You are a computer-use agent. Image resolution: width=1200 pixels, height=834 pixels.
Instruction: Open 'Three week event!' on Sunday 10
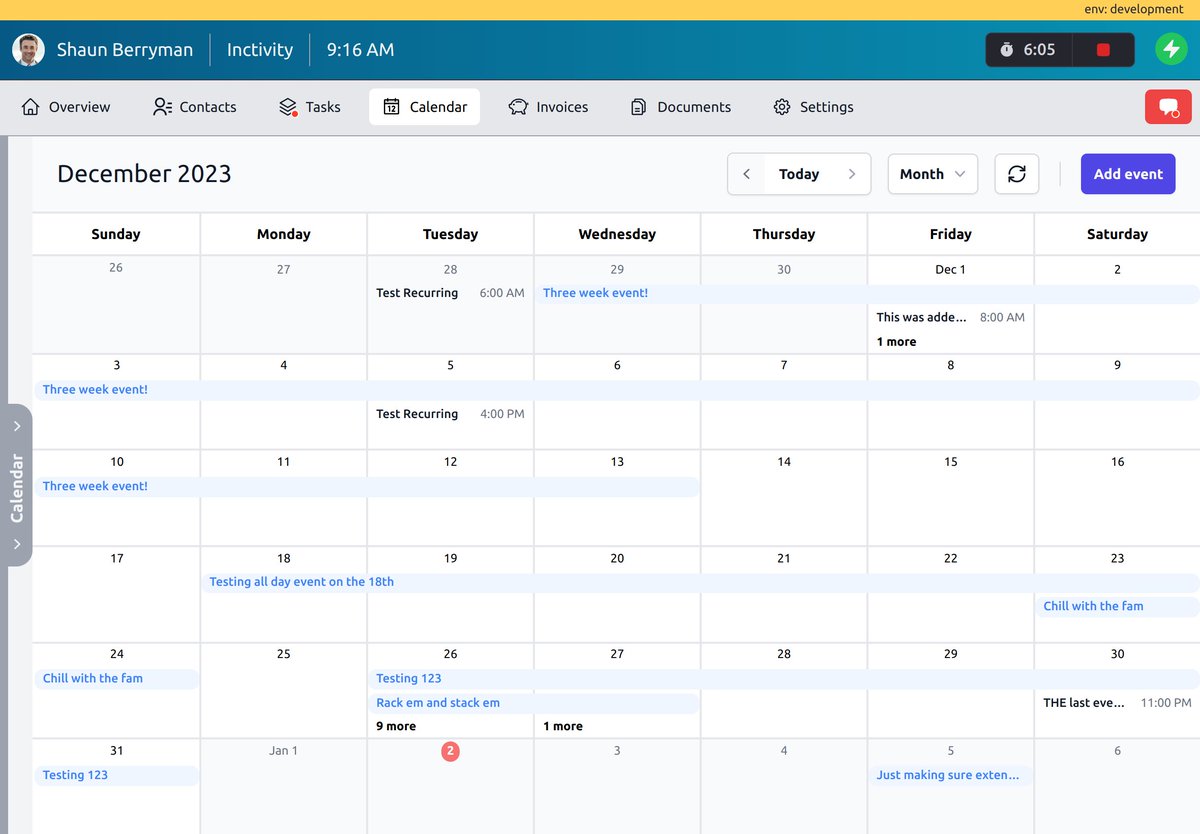[x=367, y=486]
